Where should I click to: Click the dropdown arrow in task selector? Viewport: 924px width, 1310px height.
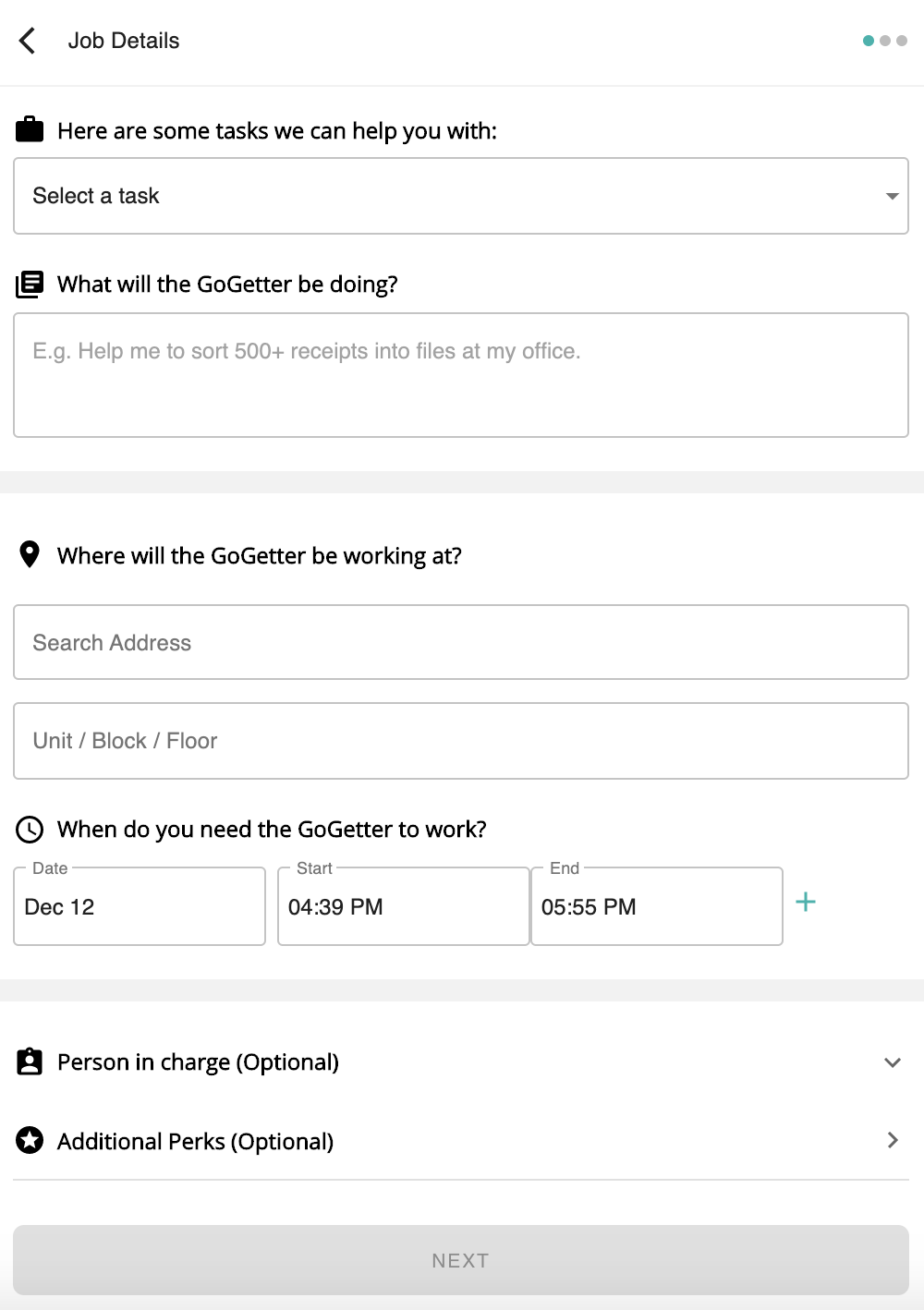pyautogui.click(x=892, y=196)
